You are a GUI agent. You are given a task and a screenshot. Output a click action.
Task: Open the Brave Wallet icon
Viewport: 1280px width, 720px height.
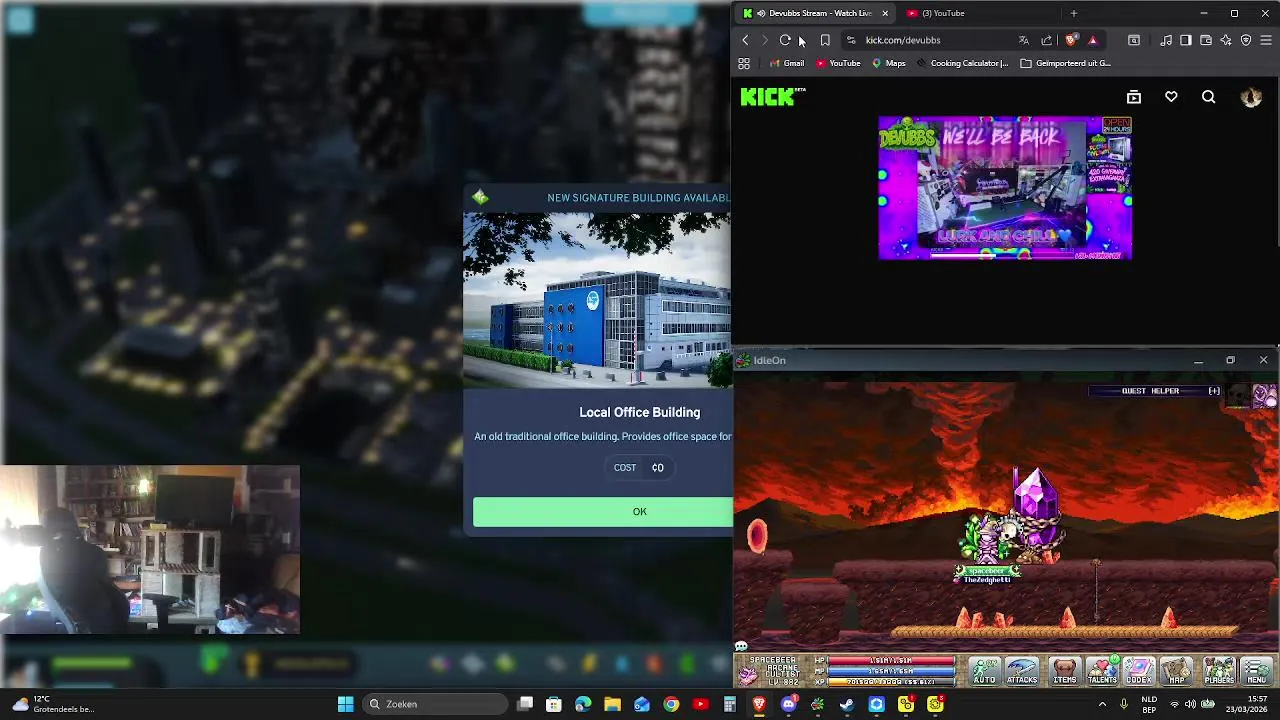pos(1206,40)
